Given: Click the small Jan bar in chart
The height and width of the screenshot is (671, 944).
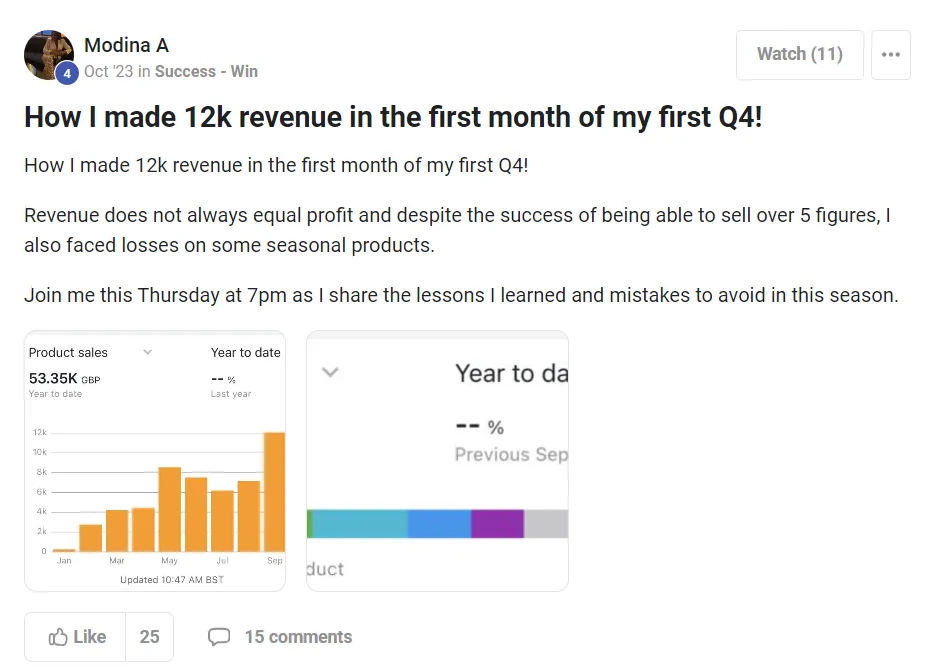Looking at the screenshot, I should click(x=64, y=549).
